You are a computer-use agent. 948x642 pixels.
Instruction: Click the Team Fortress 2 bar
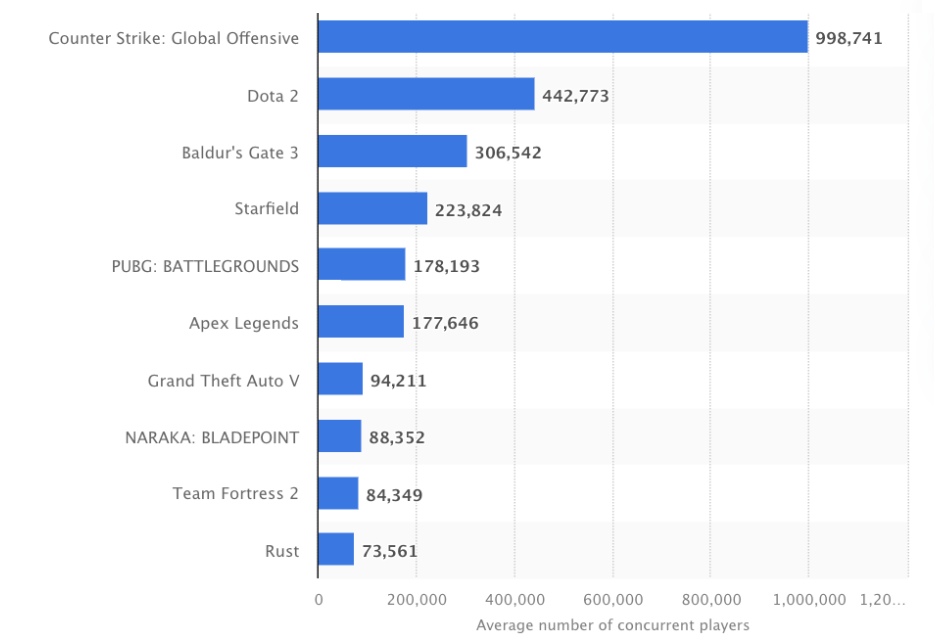338,493
